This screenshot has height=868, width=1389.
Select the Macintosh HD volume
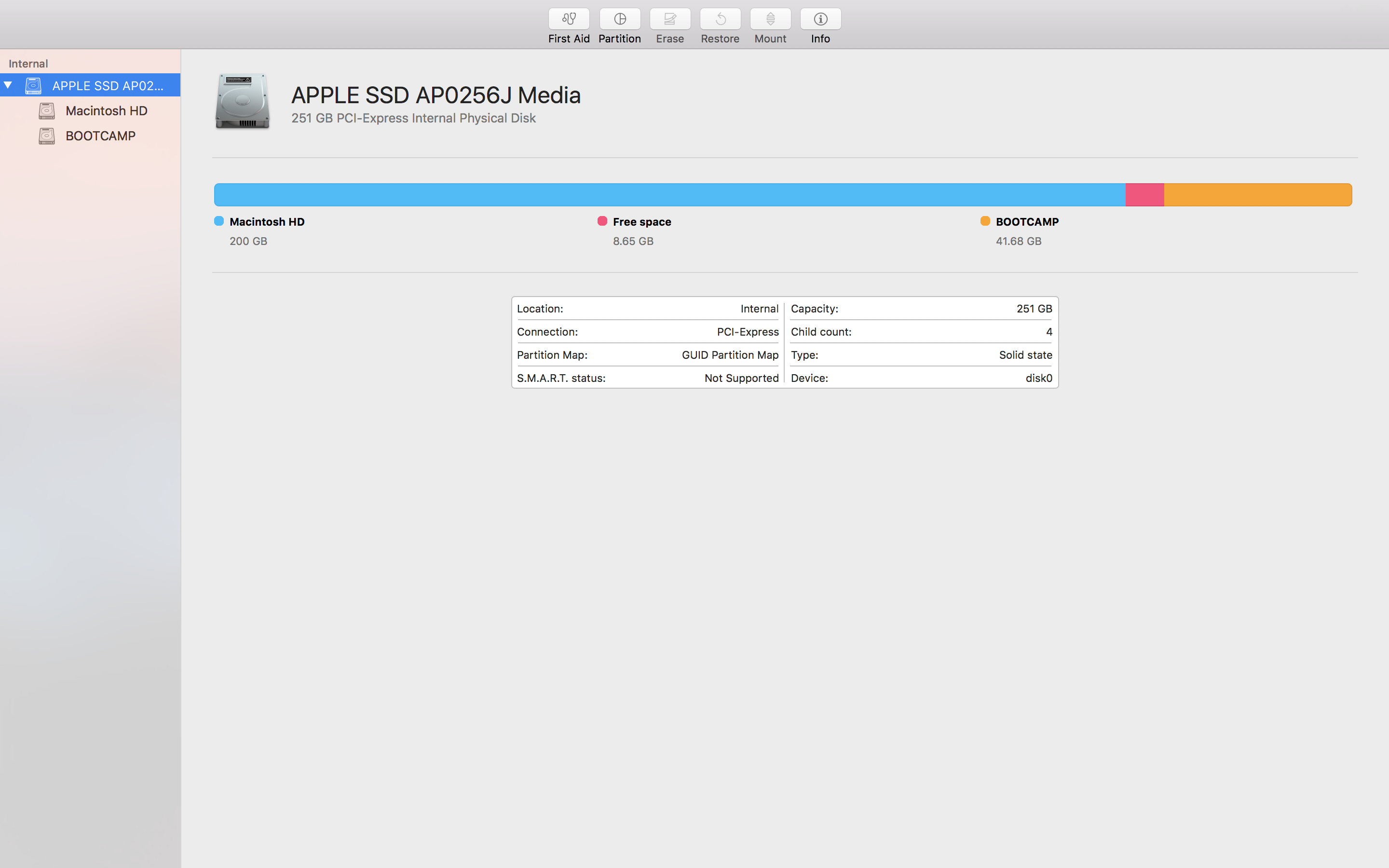[x=90, y=111]
